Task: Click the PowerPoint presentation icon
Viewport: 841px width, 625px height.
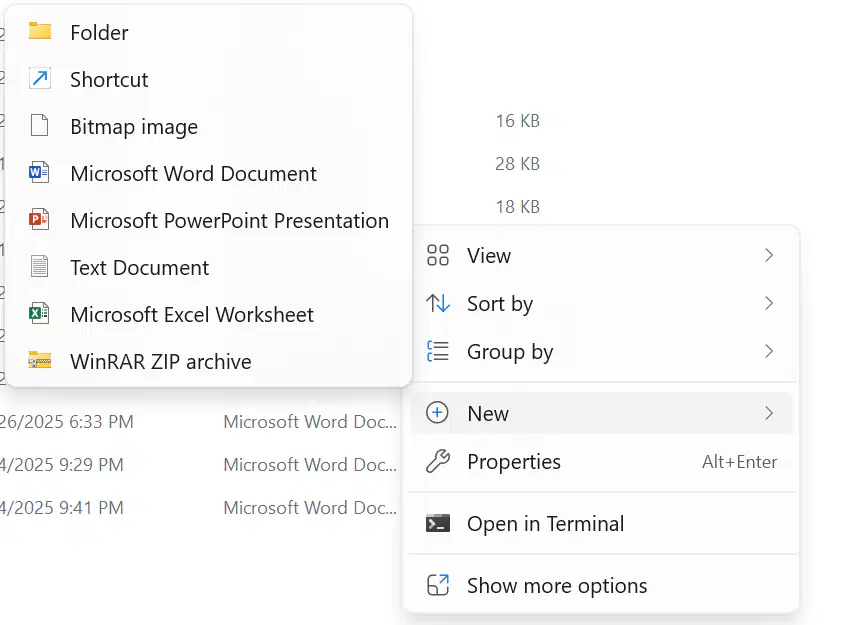Action: click(39, 219)
